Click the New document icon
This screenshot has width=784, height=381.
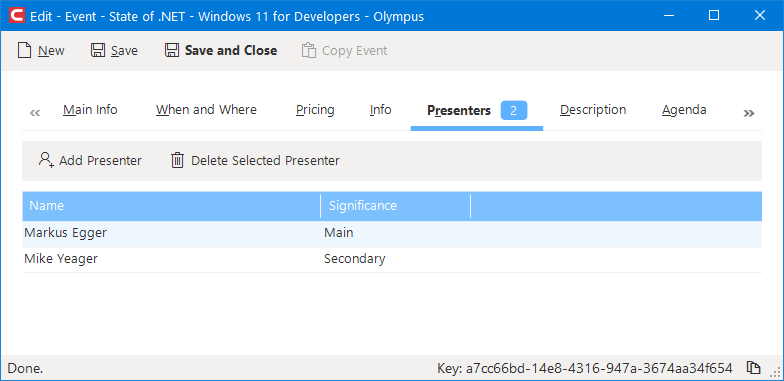click(x=24, y=50)
